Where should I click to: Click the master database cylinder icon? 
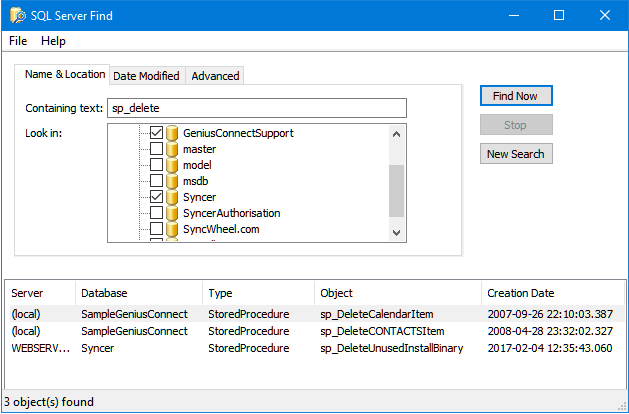[x=172, y=149]
